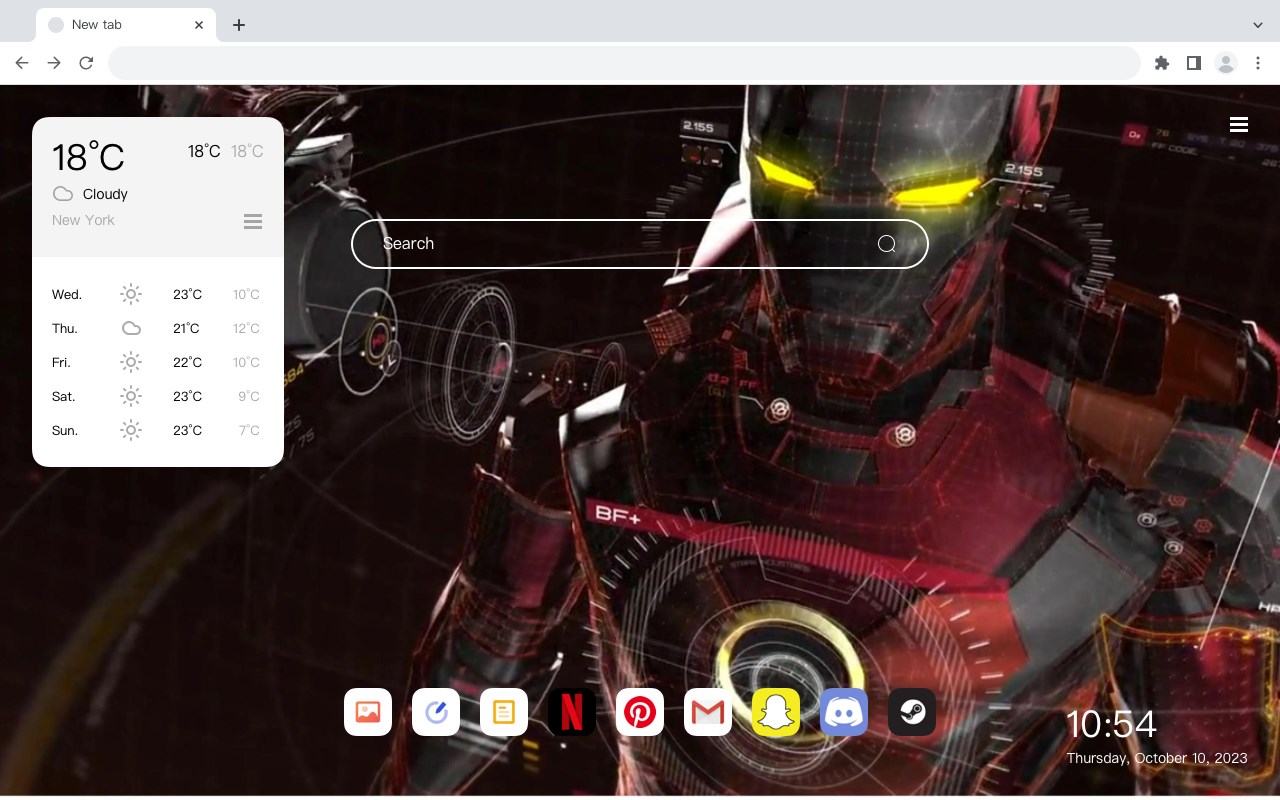Click the Thu. cloud forecast icon

[x=131, y=328]
